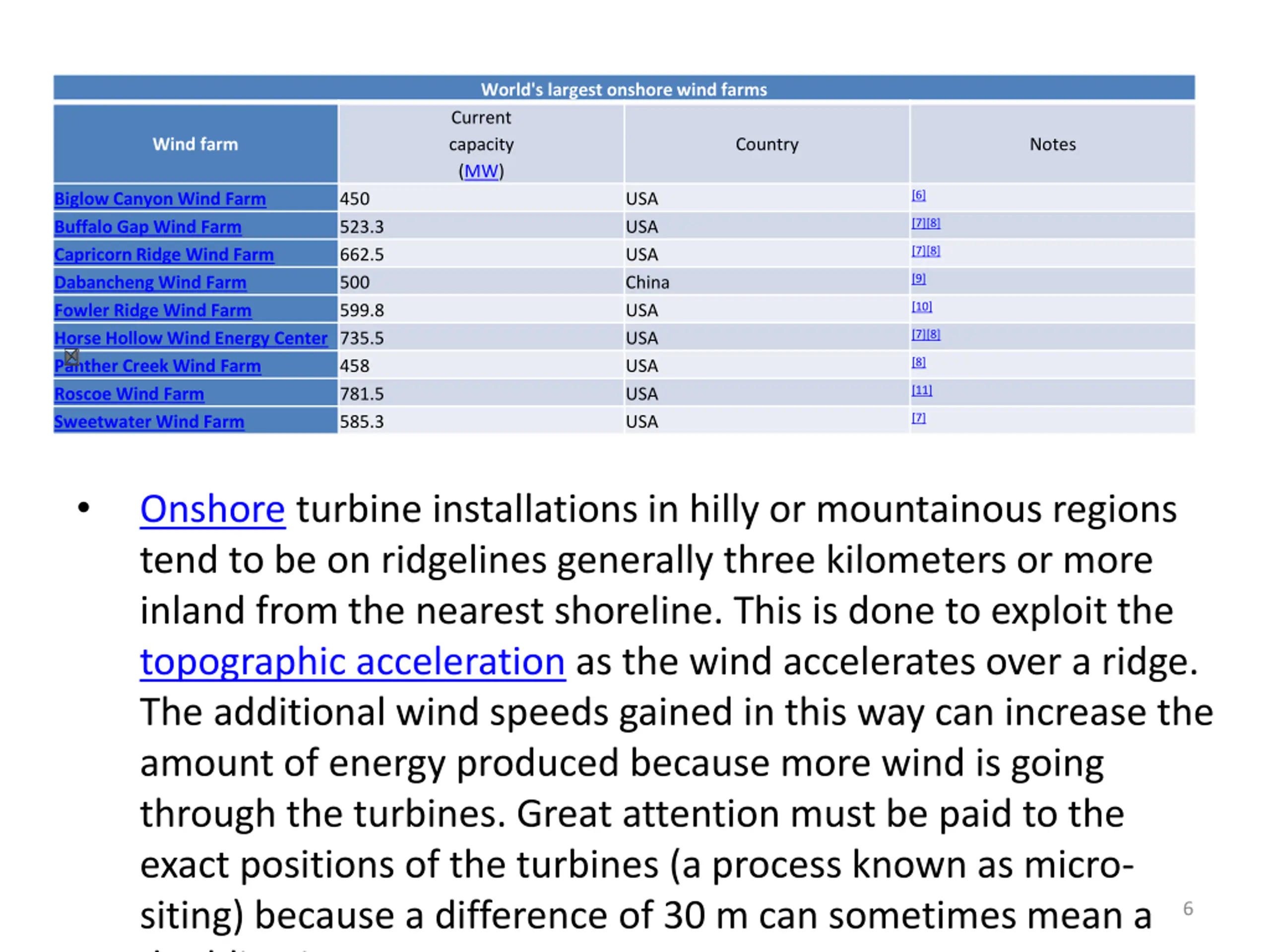Click the broken image icon over Panther Creek
Image resolution: width=1270 pixels, height=952 pixels.
71,357
